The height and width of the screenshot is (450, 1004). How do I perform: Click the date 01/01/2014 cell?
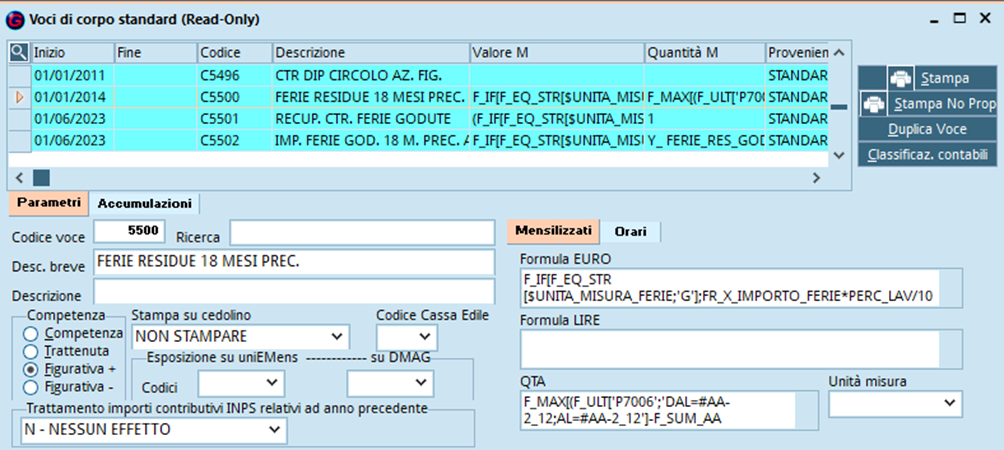[x=72, y=97]
